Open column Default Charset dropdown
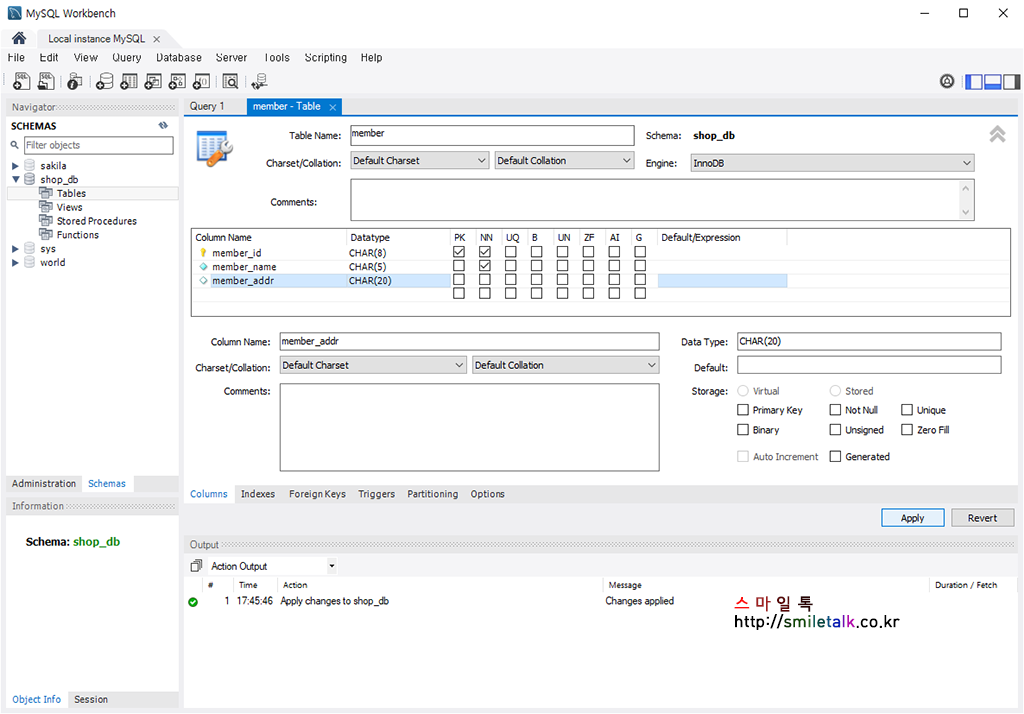The width and height of the screenshot is (1024, 714). pos(373,365)
